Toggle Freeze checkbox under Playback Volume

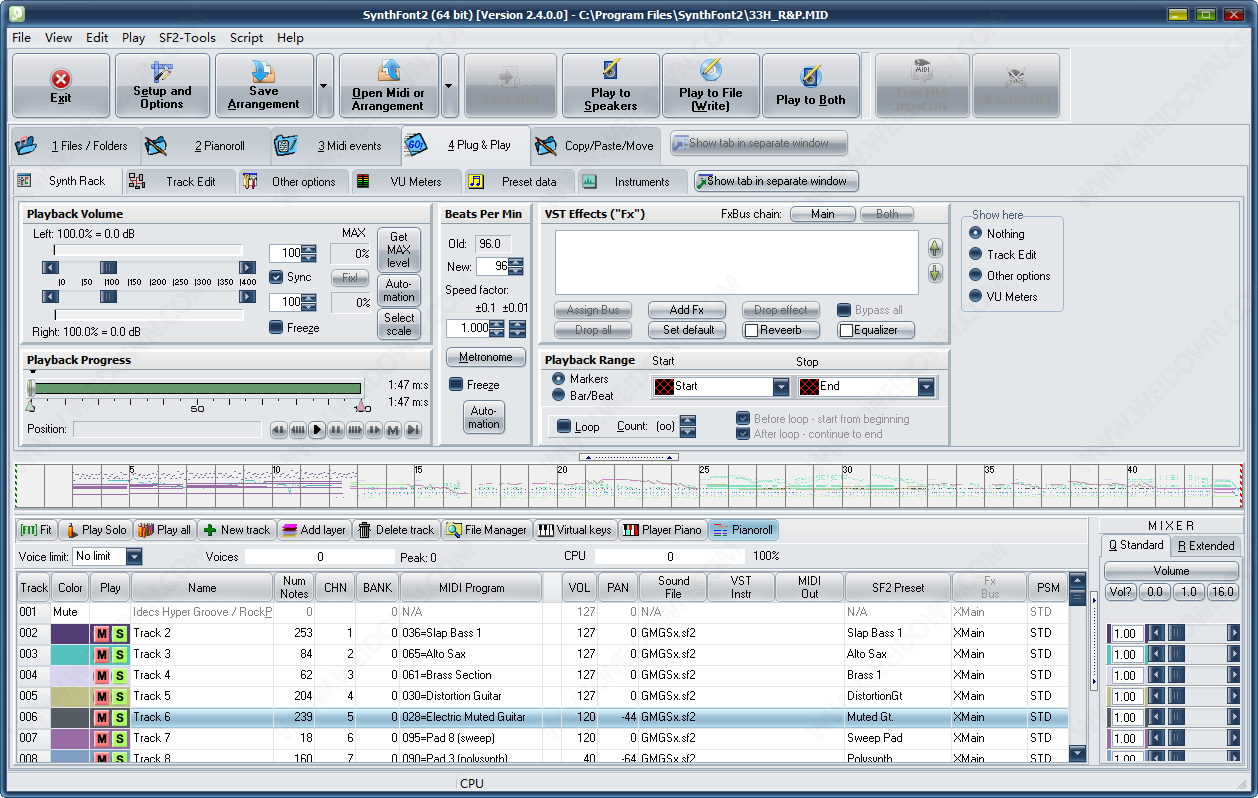point(277,327)
